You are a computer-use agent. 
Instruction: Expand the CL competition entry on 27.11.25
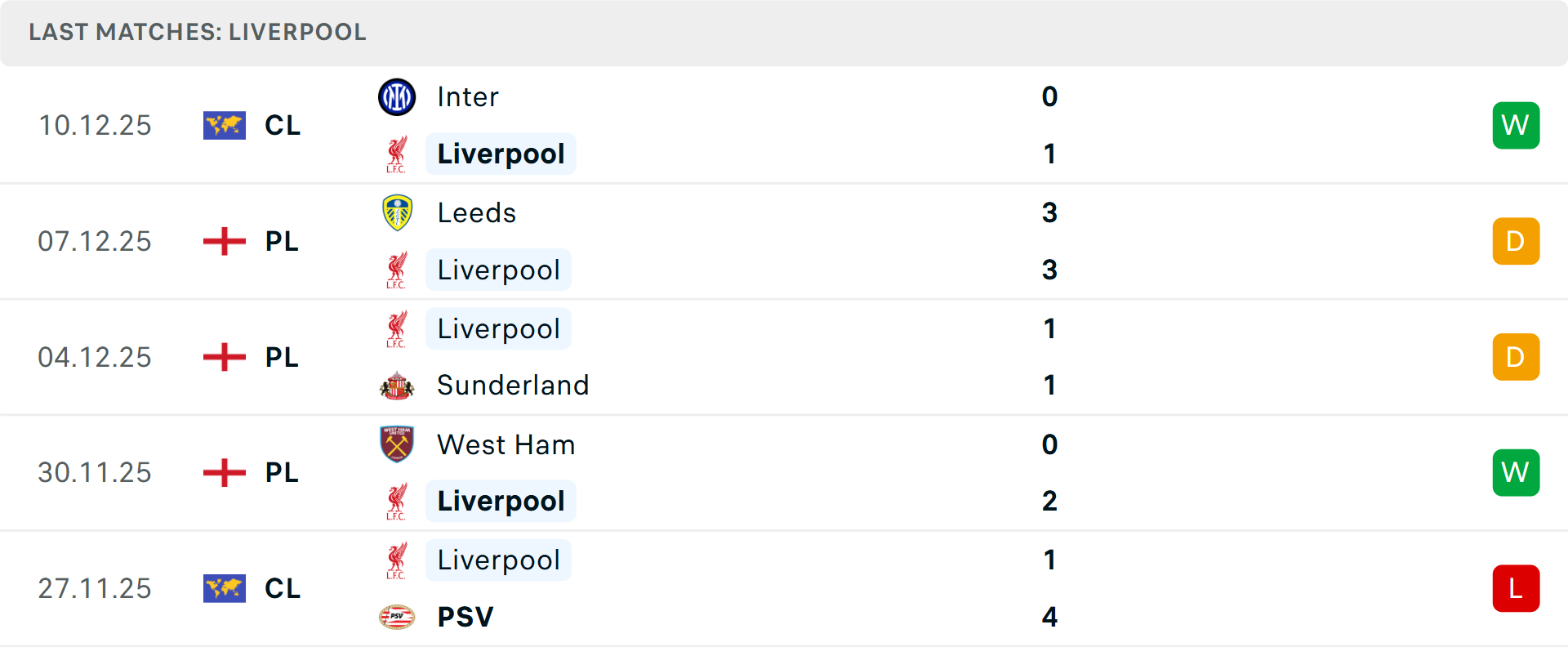click(282, 588)
